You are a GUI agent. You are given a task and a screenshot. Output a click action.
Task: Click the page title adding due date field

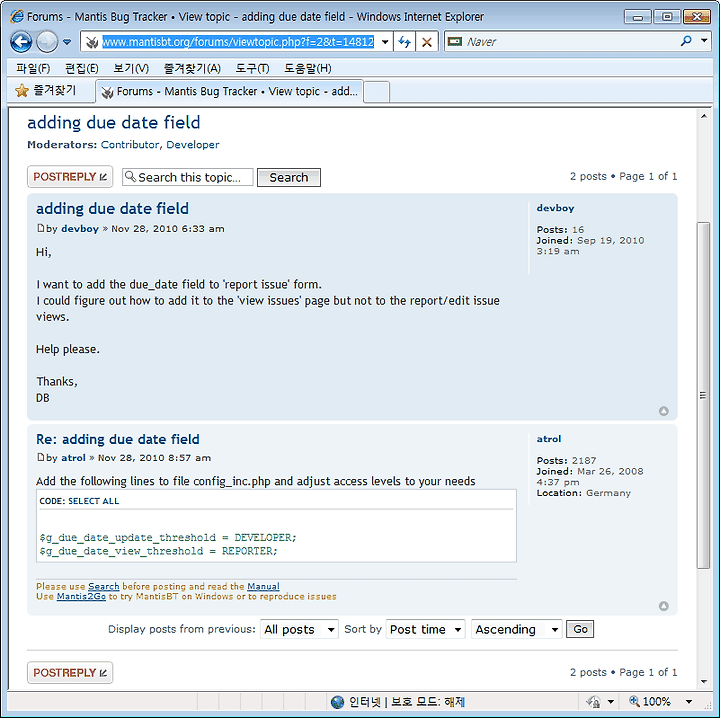tap(114, 123)
